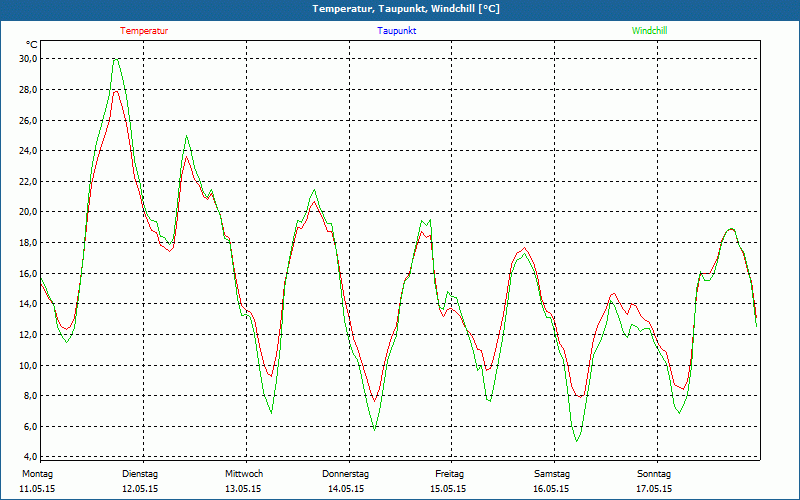Click the 16,0 axis value
The height and width of the screenshot is (500, 800).
coord(28,273)
